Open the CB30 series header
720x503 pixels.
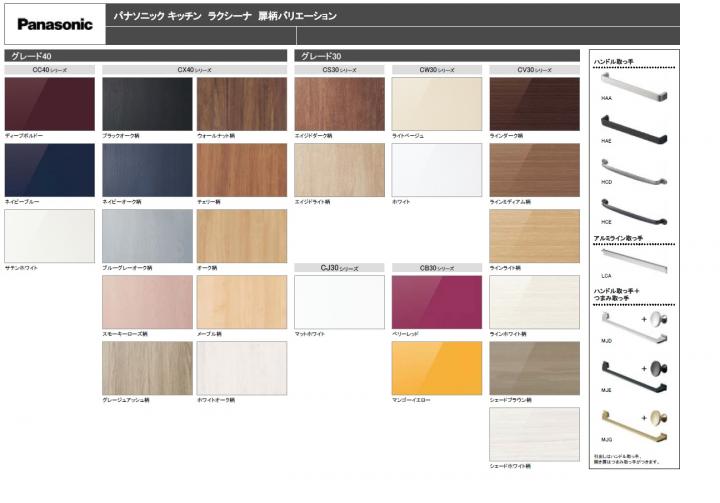[x=437, y=268]
